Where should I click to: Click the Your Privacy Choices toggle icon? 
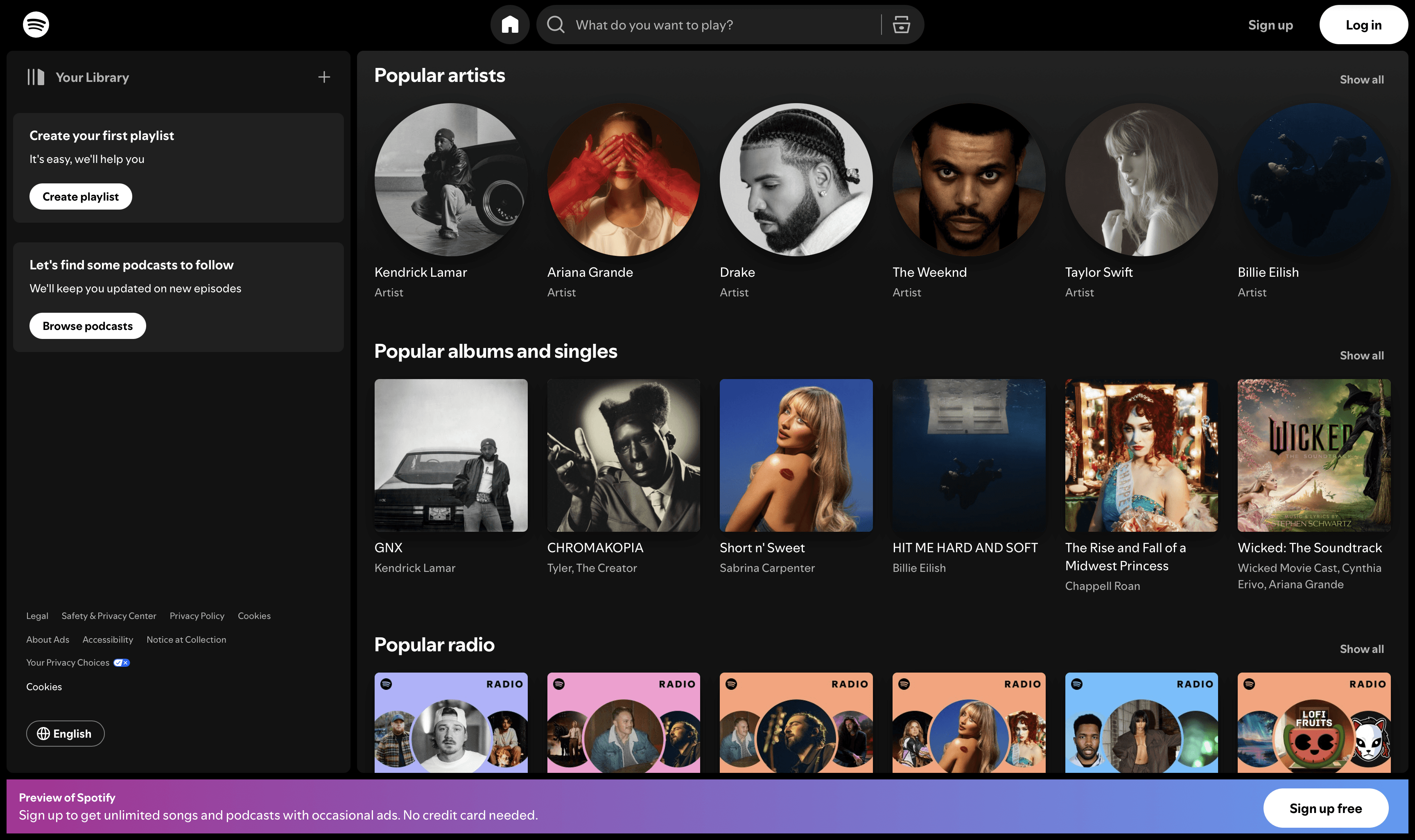pos(122,663)
